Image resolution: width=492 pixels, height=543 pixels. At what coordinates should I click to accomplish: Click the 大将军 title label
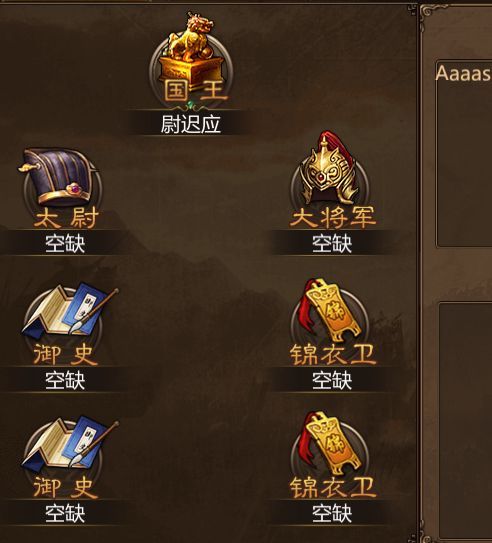pos(332,217)
